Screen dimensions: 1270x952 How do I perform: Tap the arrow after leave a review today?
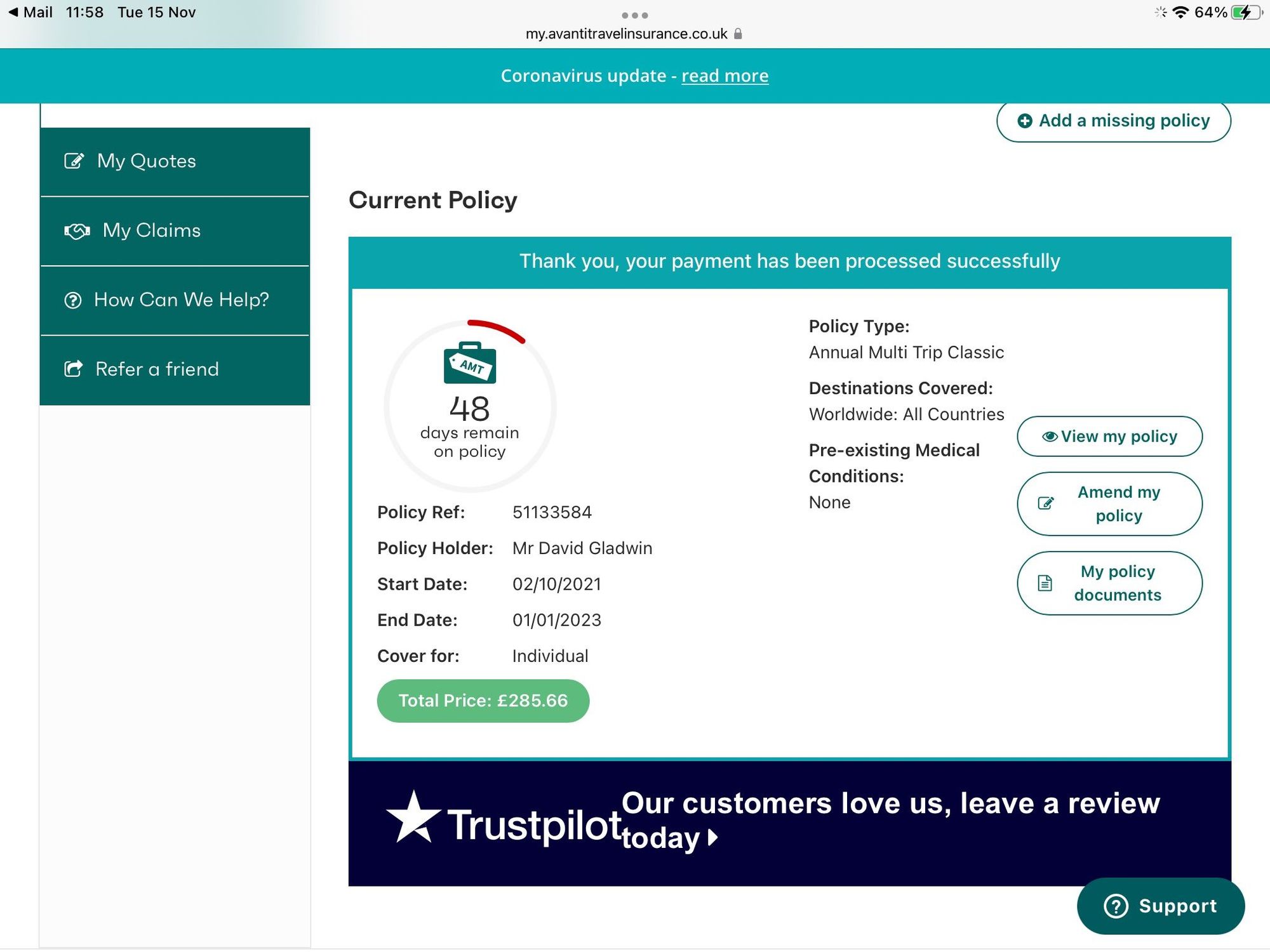pos(712,838)
